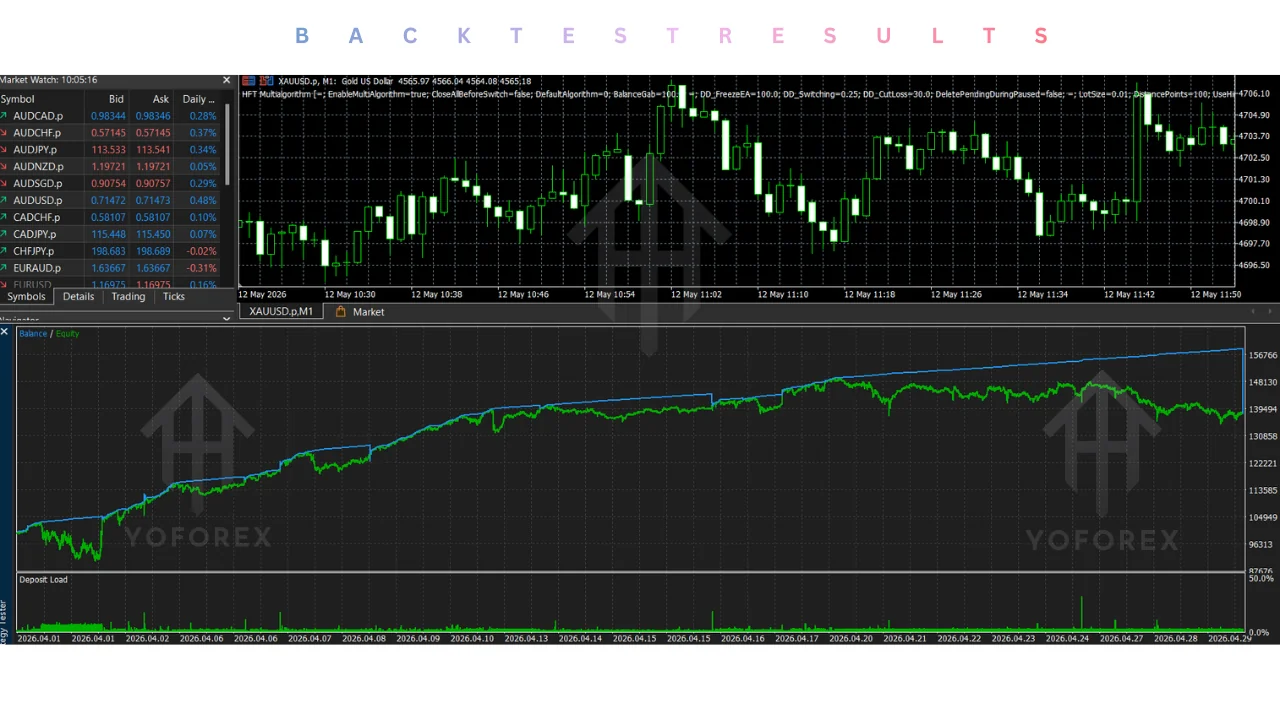The width and height of the screenshot is (1280, 720).
Task: Select the CHFJPY.p symbol name
Action: (x=34, y=252)
